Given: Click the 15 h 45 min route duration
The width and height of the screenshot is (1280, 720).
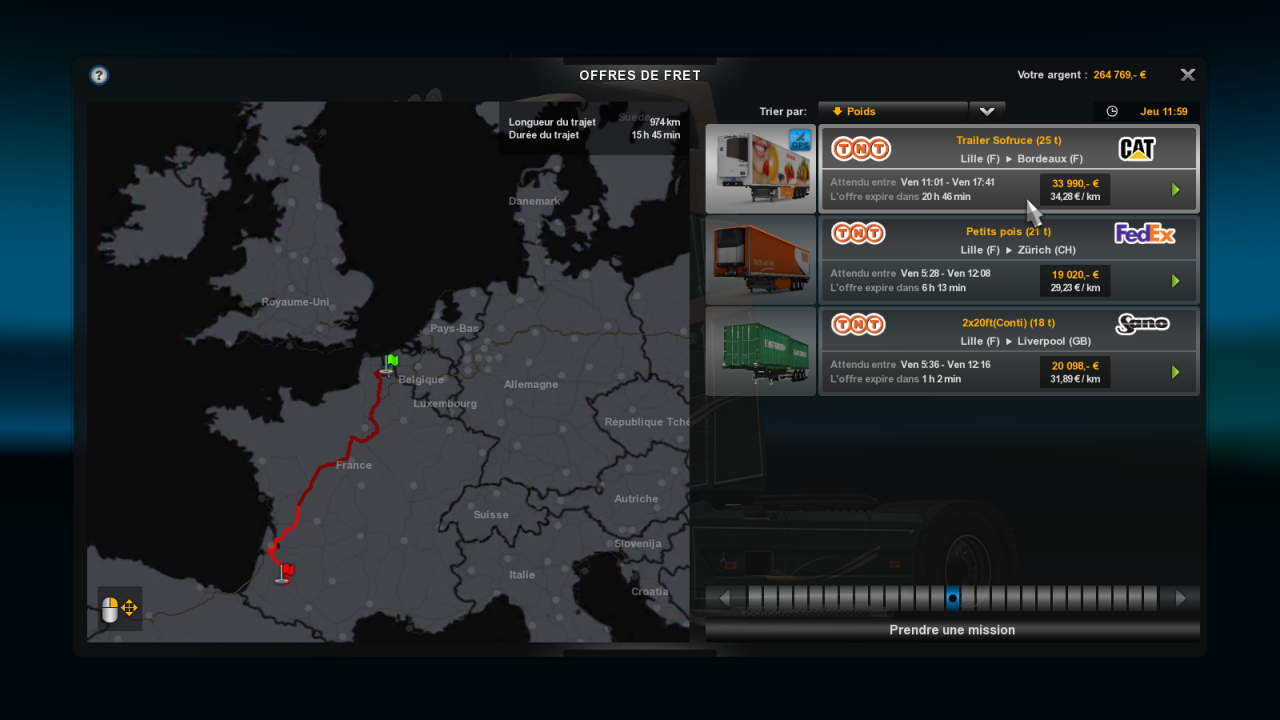Looking at the screenshot, I should (656, 135).
